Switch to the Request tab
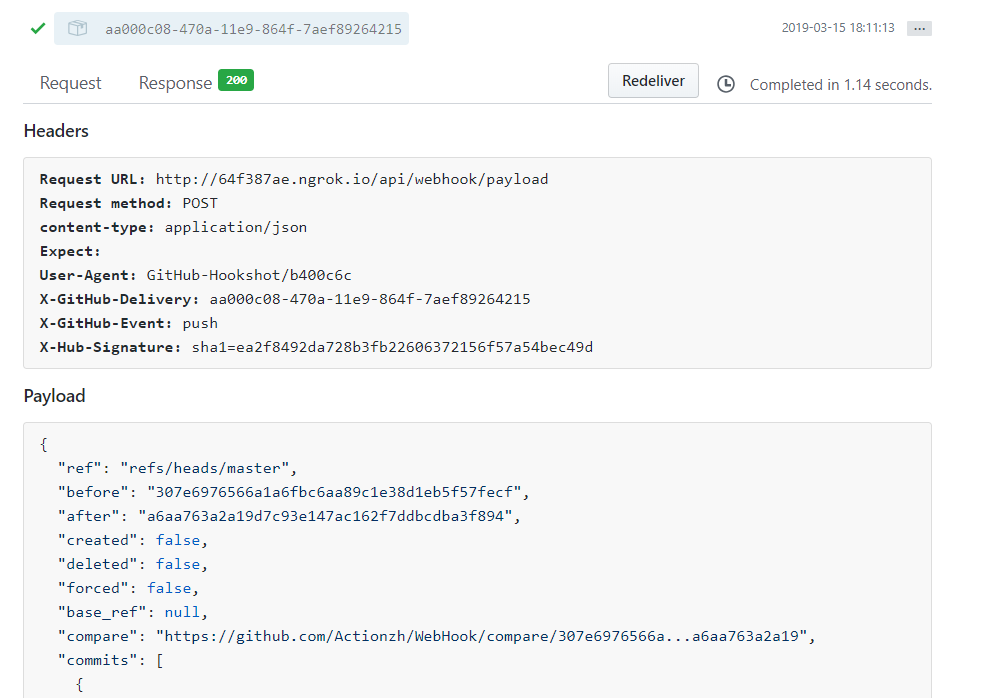Viewport: 988px width, 698px height. coord(70,83)
